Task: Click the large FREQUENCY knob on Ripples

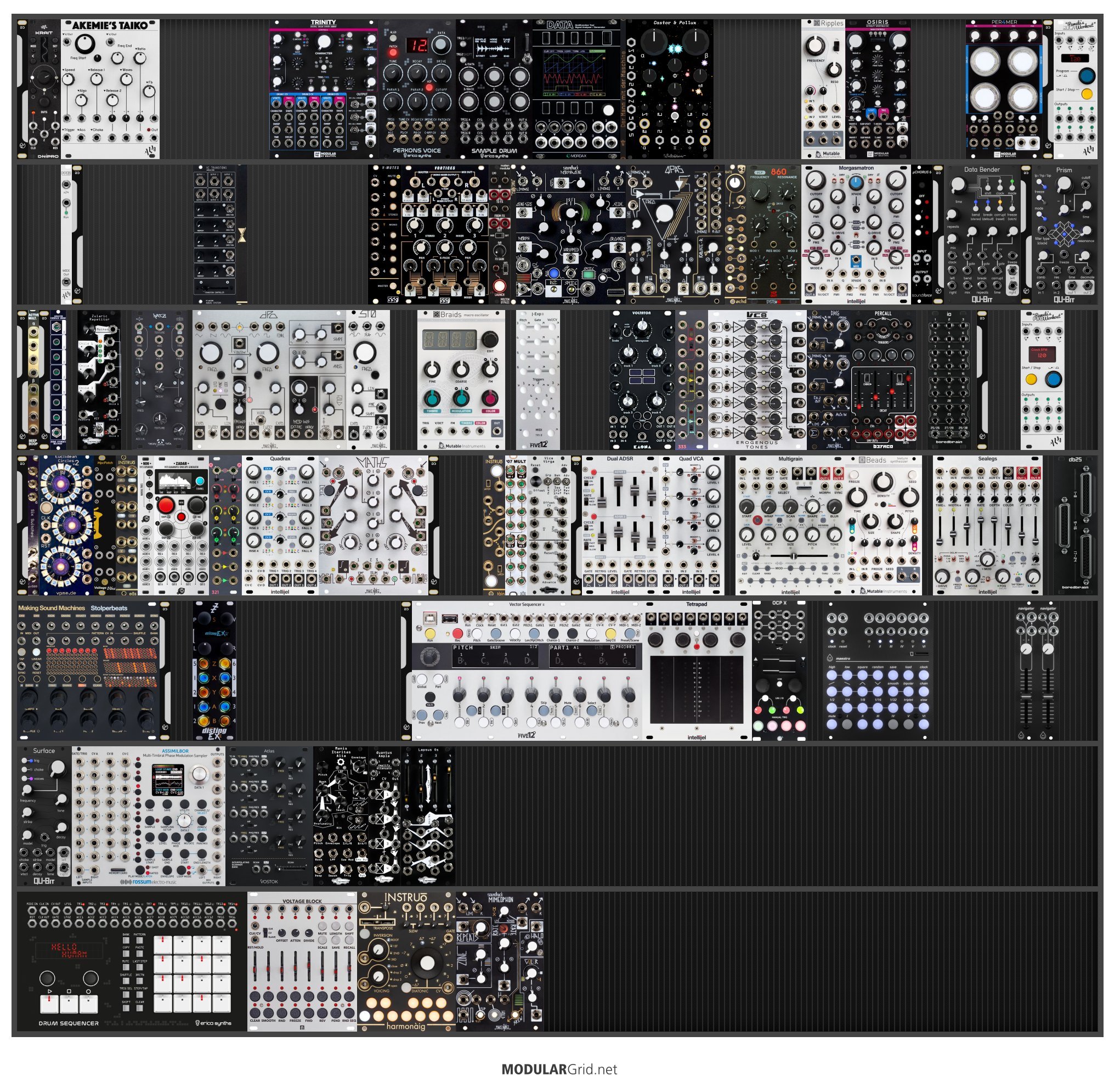Action: tap(816, 45)
